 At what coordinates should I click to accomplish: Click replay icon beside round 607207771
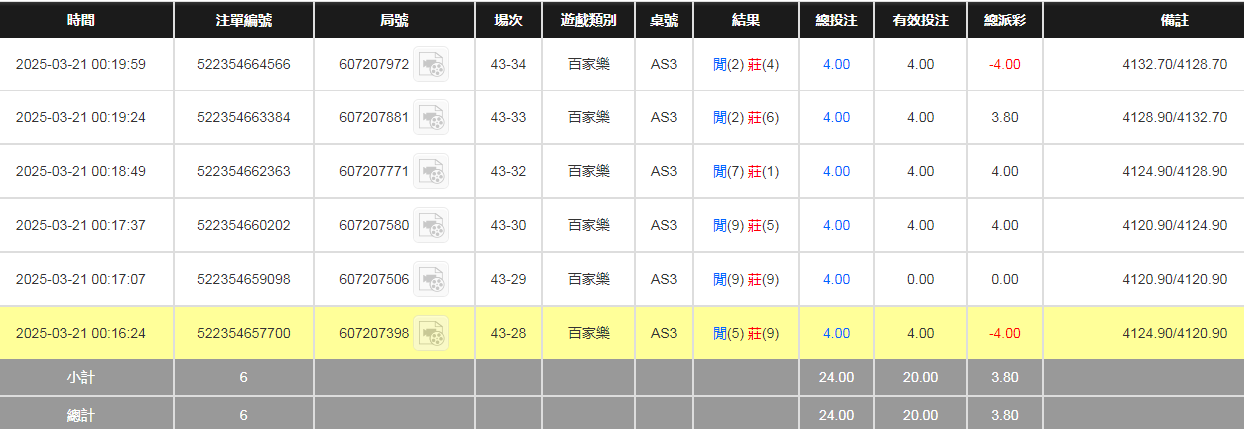(x=431, y=172)
